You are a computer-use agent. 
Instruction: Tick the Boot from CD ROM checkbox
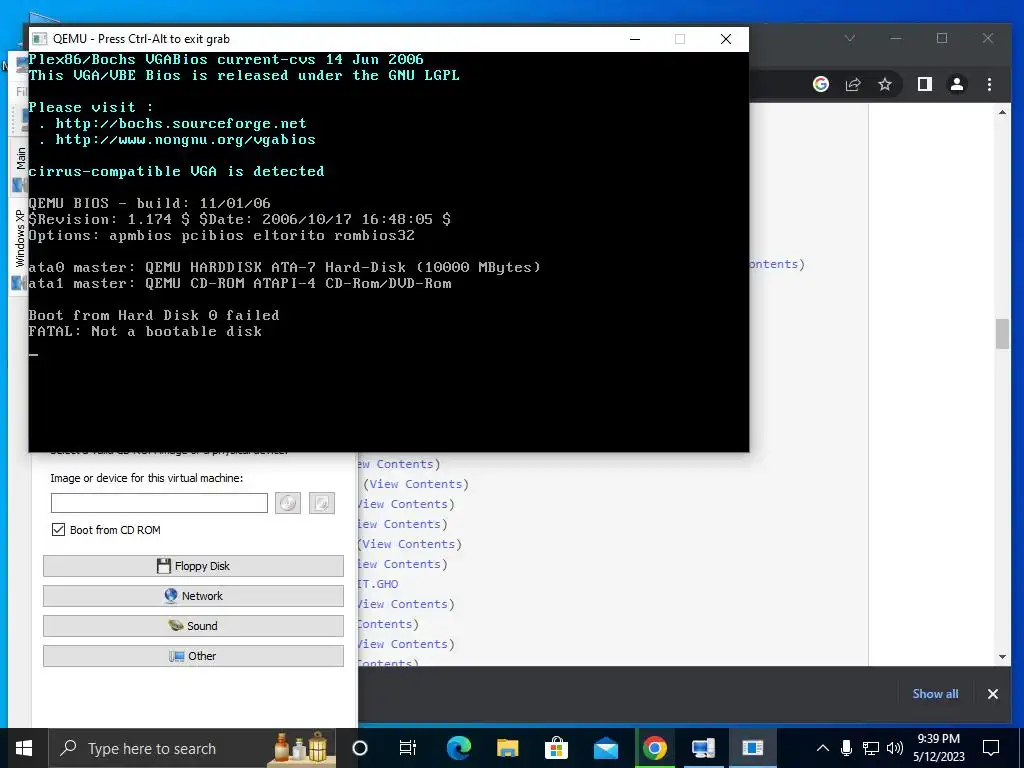(59, 530)
